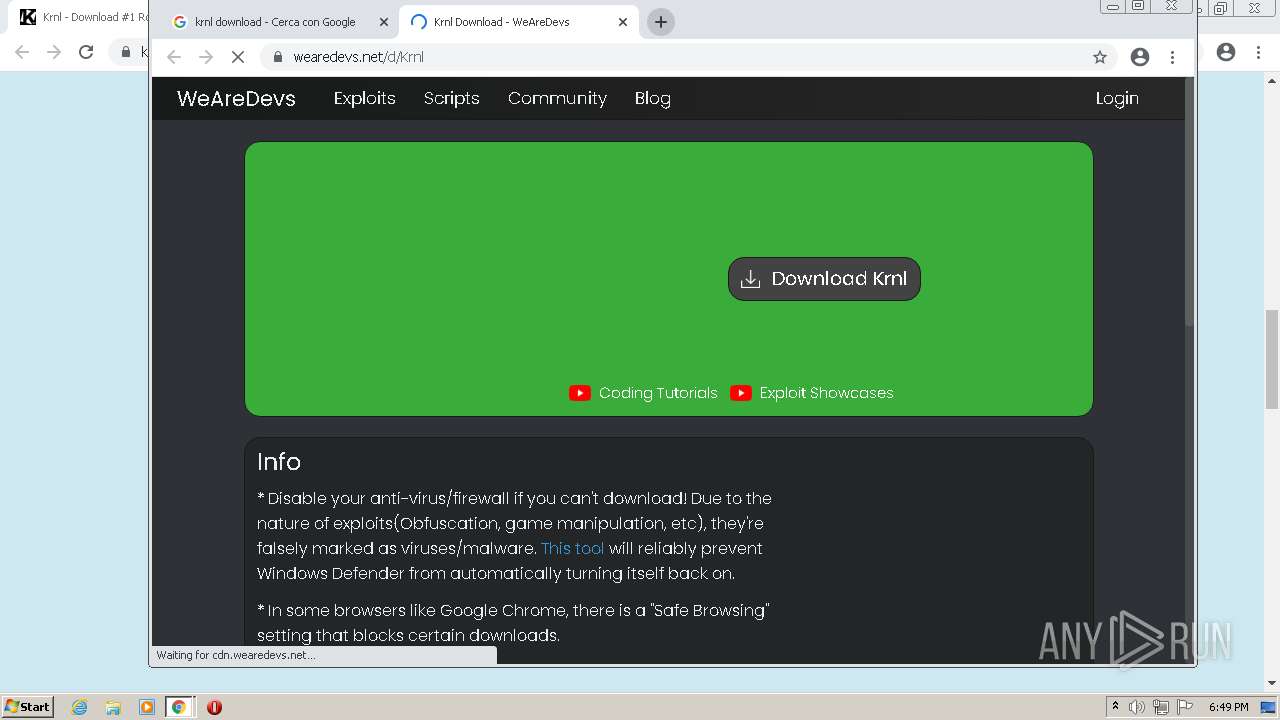The image size is (1280, 720).
Task: Click the Download Krnl button
Action: [824, 279]
